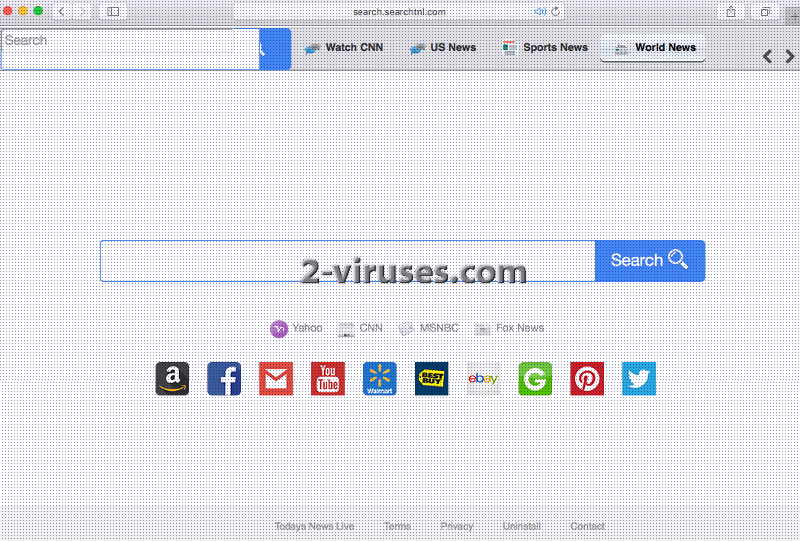Mute tab audio via speaker icon
The height and width of the screenshot is (541, 800).
pyautogui.click(x=540, y=11)
